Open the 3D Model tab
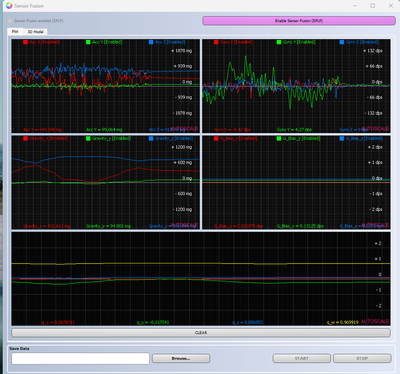Viewport: 400px width, 374px height. [x=35, y=32]
